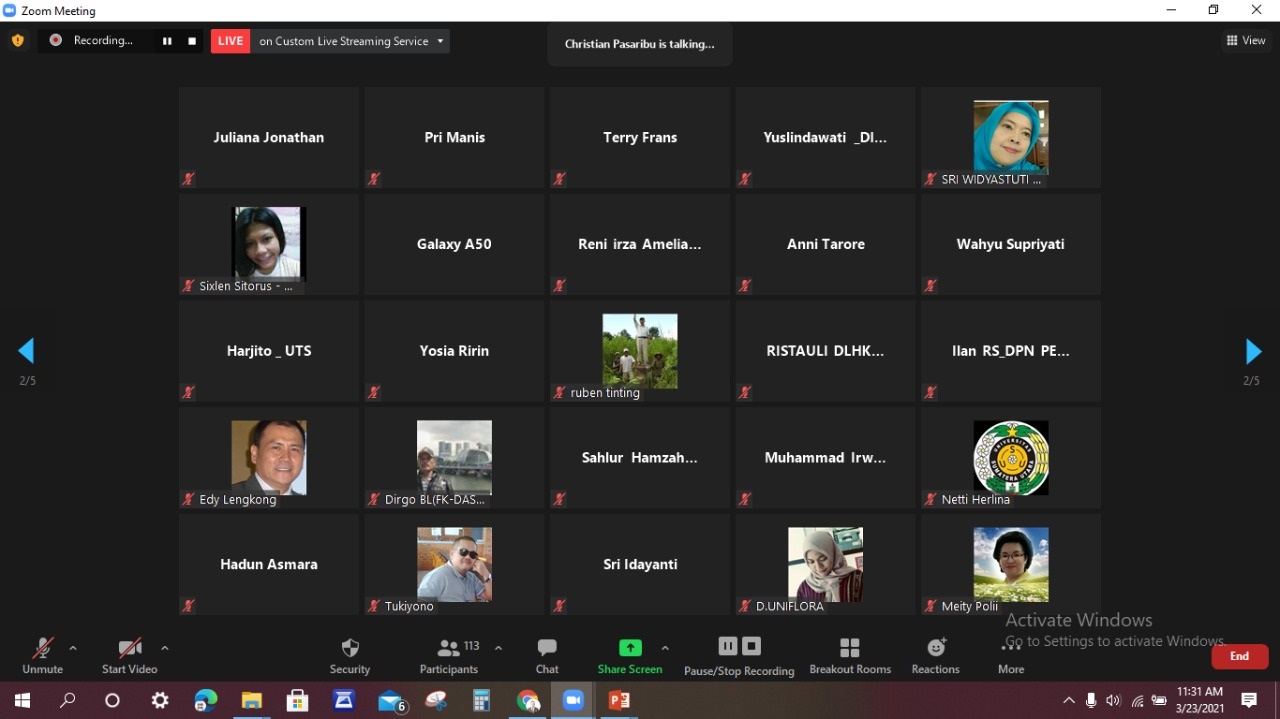Screen dimensions: 1280x719
Task: Open the More options menu
Action: (1011, 656)
